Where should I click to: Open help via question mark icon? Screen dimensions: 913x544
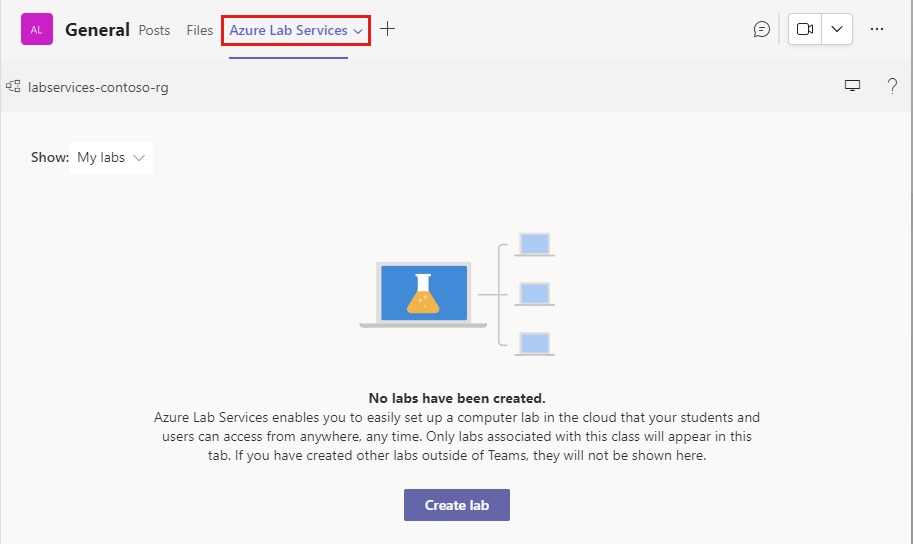coord(892,86)
